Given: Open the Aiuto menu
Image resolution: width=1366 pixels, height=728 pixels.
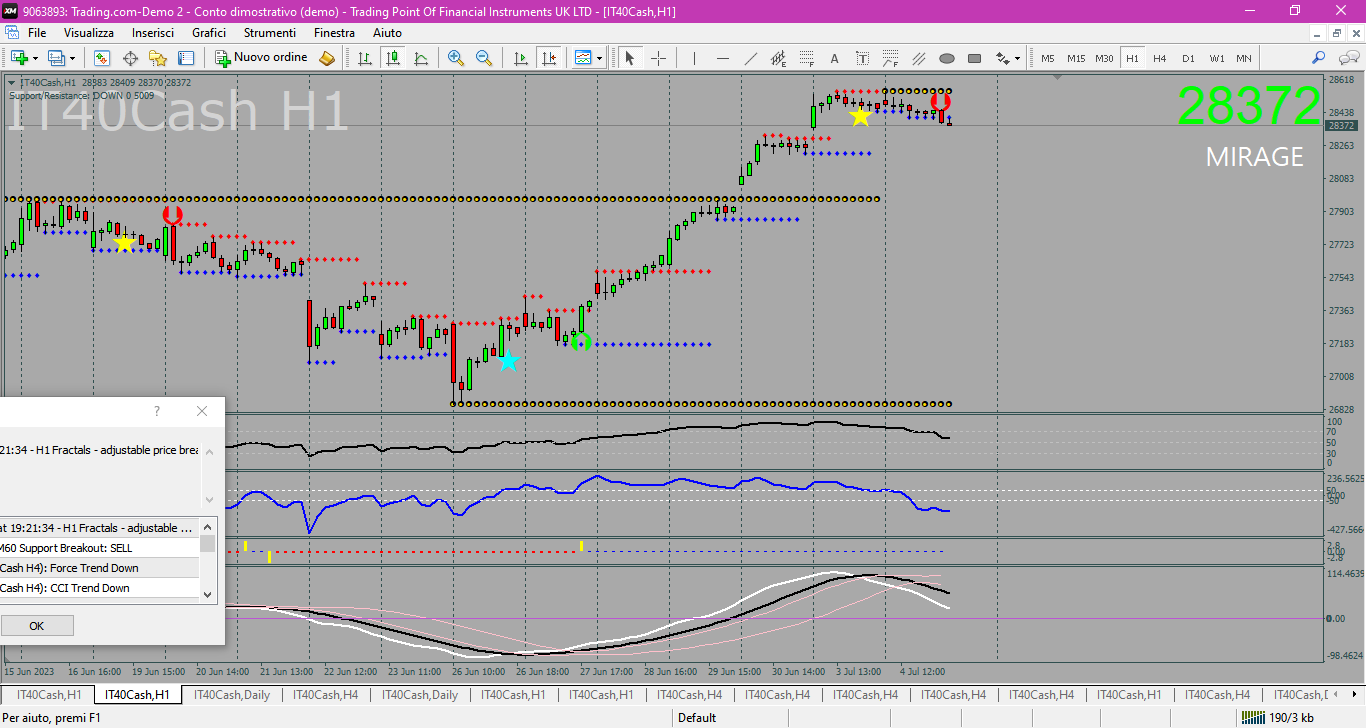Looking at the screenshot, I should pos(387,33).
